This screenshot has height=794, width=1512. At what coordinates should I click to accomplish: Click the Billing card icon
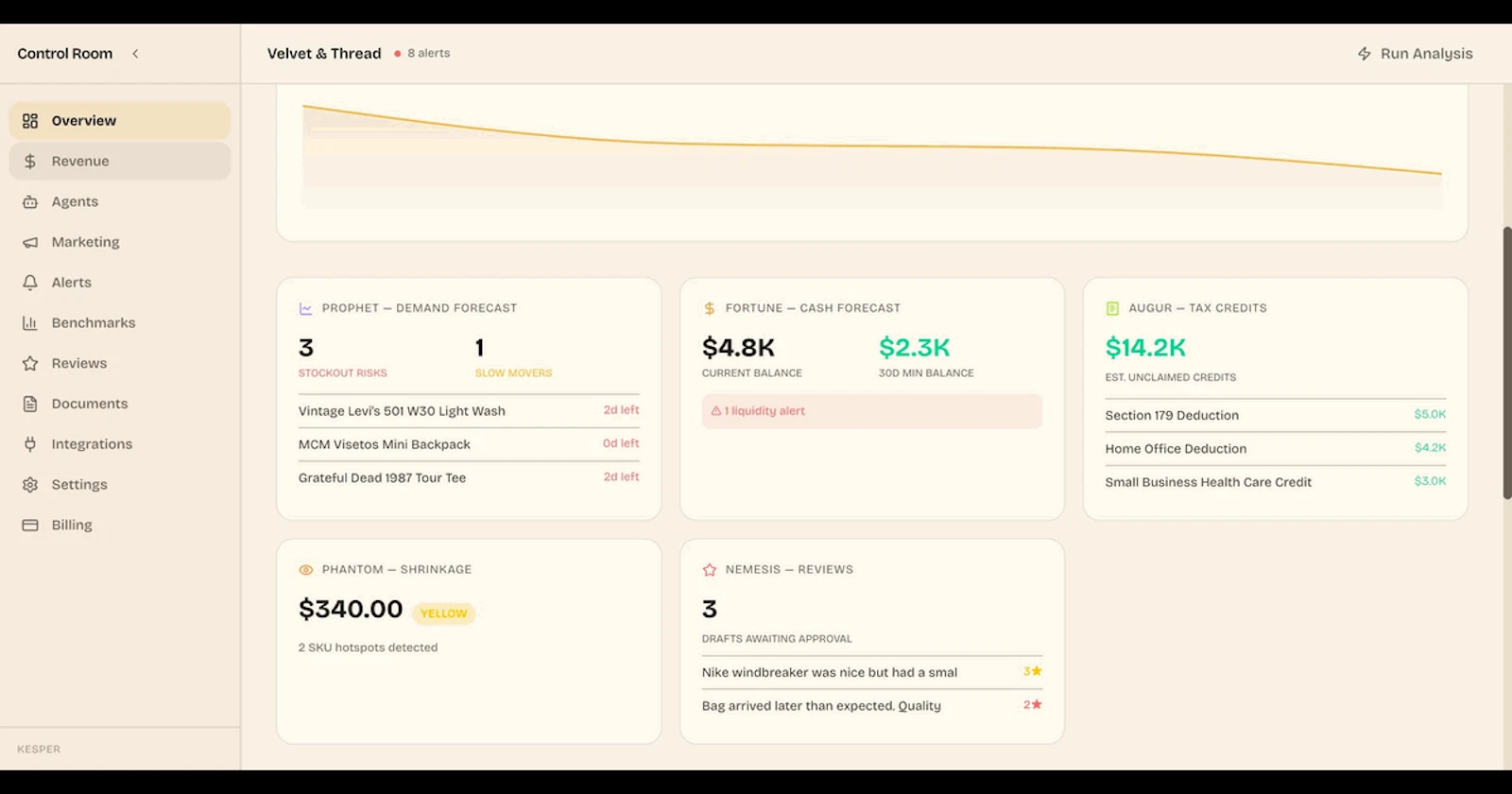point(30,526)
